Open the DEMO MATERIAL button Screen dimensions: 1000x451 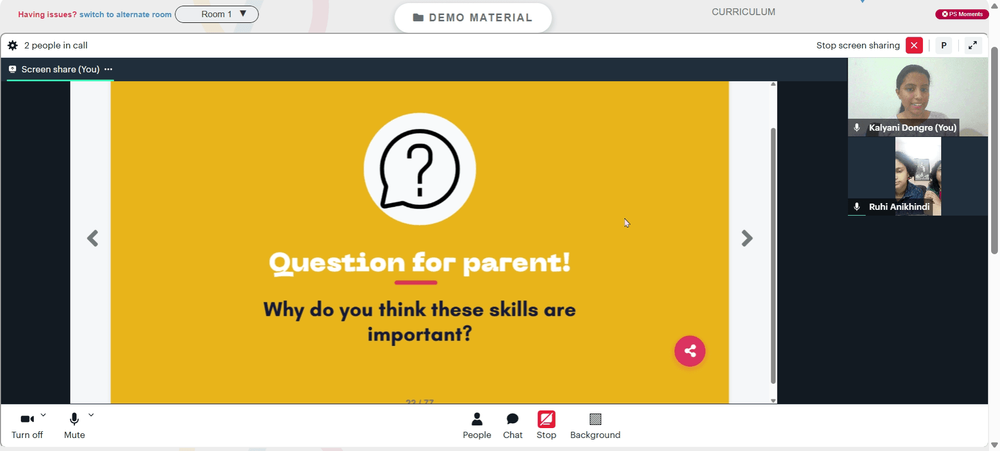pyautogui.click(x=473, y=18)
